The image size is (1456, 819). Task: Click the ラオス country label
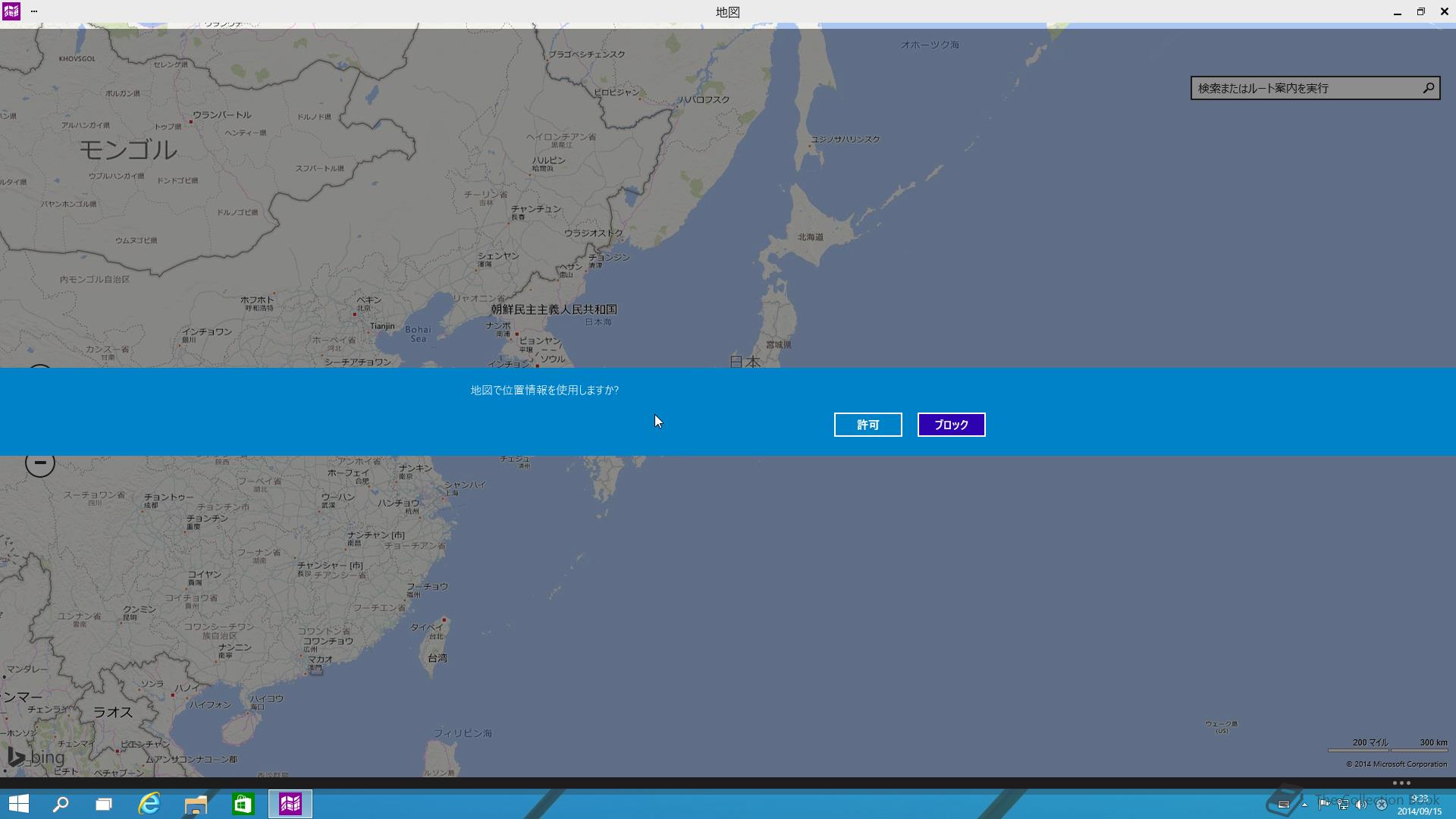click(113, 712)
